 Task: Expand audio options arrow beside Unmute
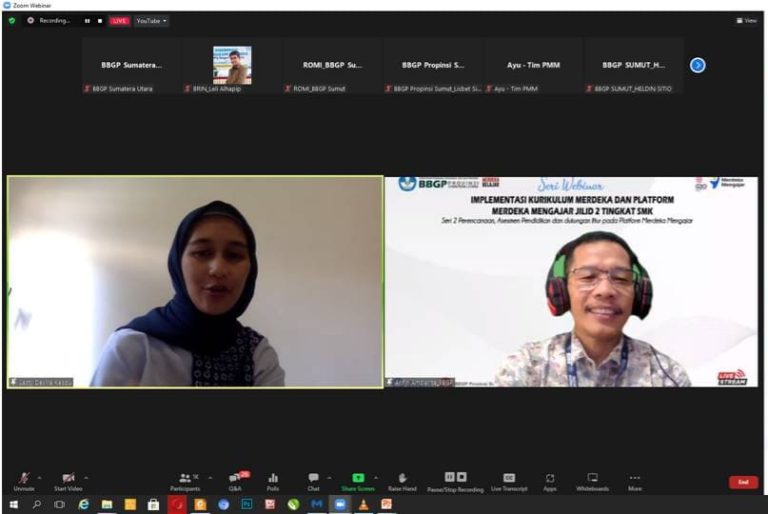click(40, 478)
